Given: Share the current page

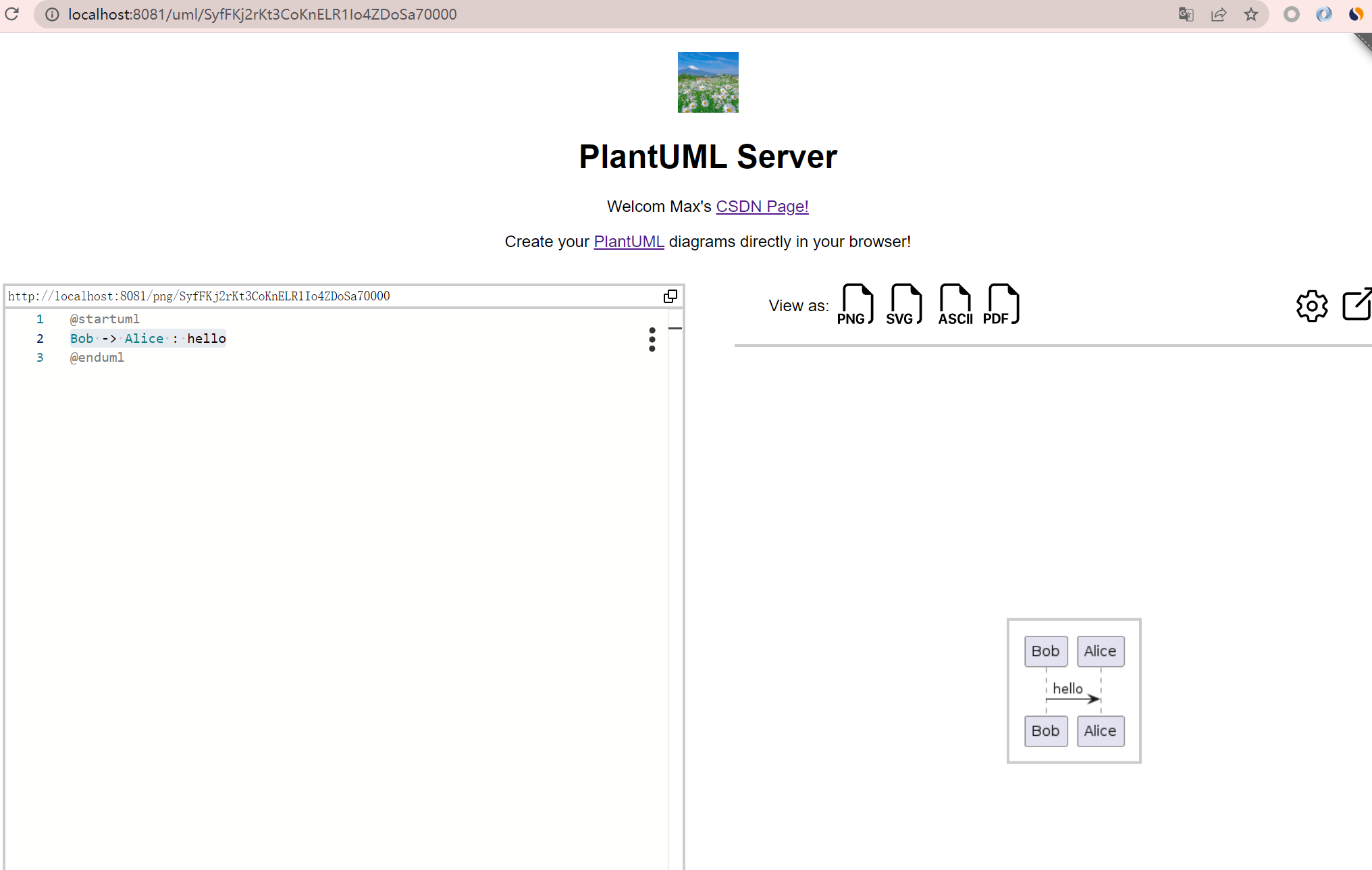Looking at the screenshot, I should click(x=1219, y=14).
